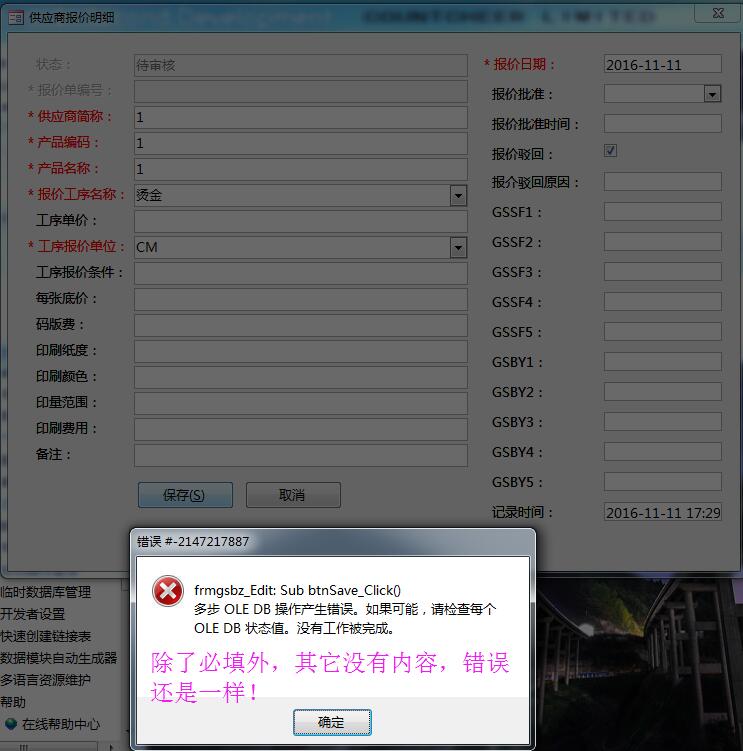Click the globe icon beside 在线帮助中心
Screen dimensions: 743x751
[10, 724]
